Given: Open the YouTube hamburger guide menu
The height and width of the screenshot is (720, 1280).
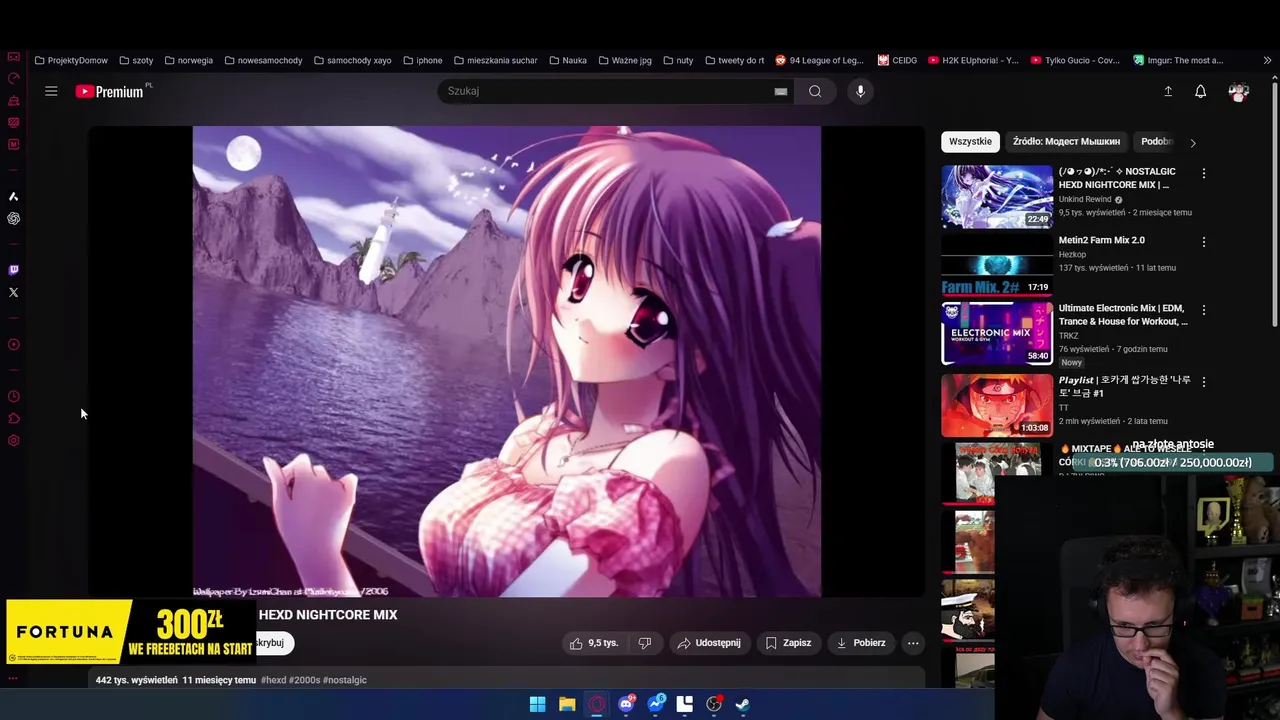Looking at the screenshot, I should (51, 91).
